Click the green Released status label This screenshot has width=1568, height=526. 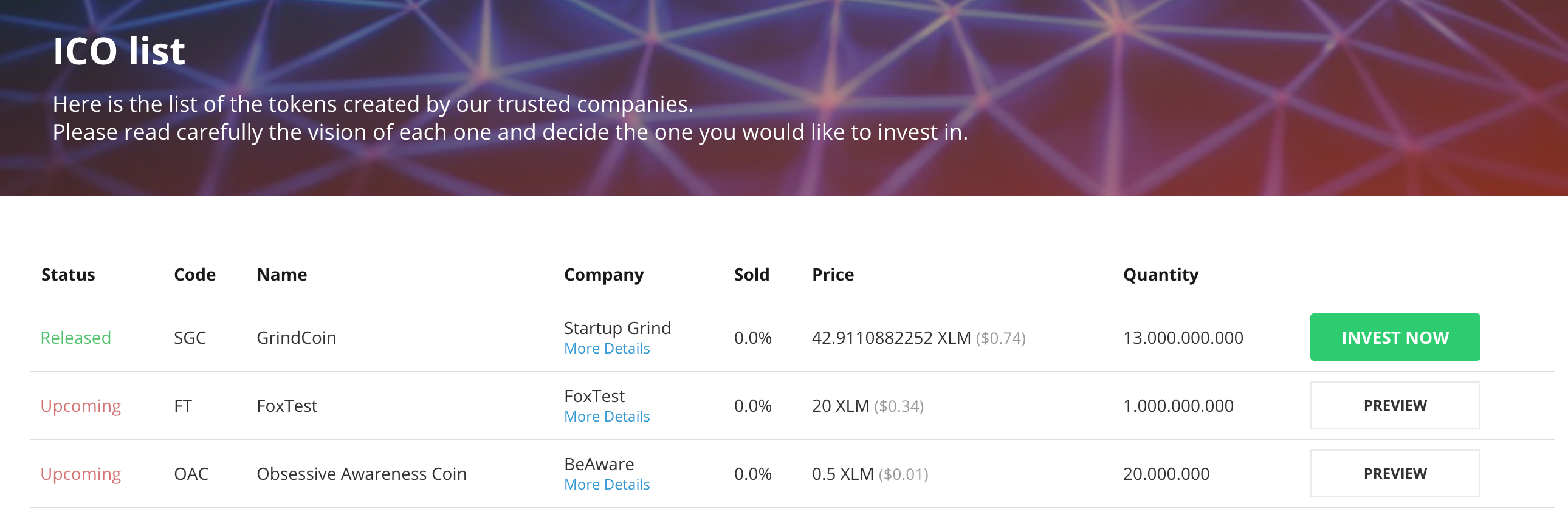[75, 338]
